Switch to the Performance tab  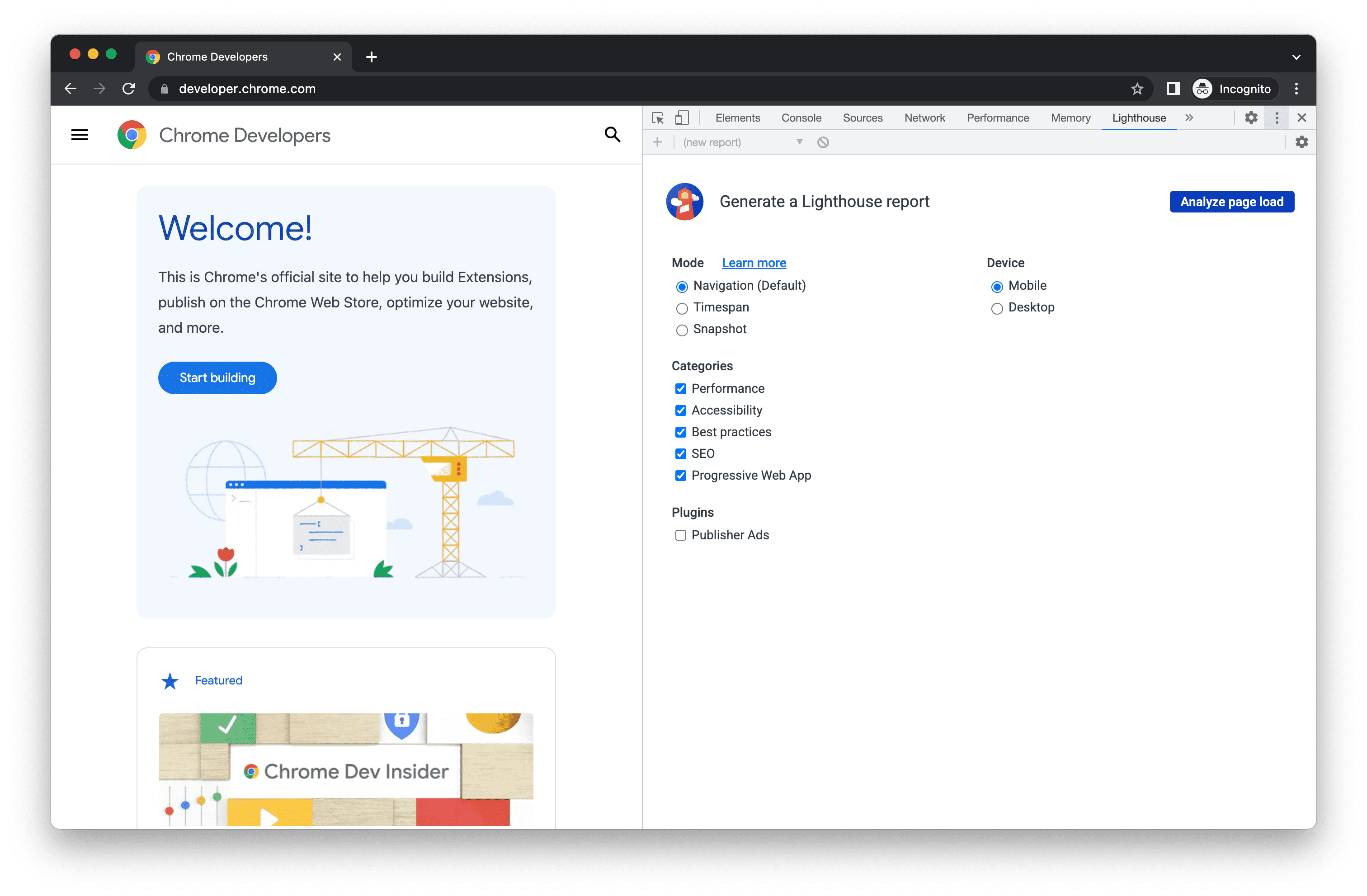998,118
